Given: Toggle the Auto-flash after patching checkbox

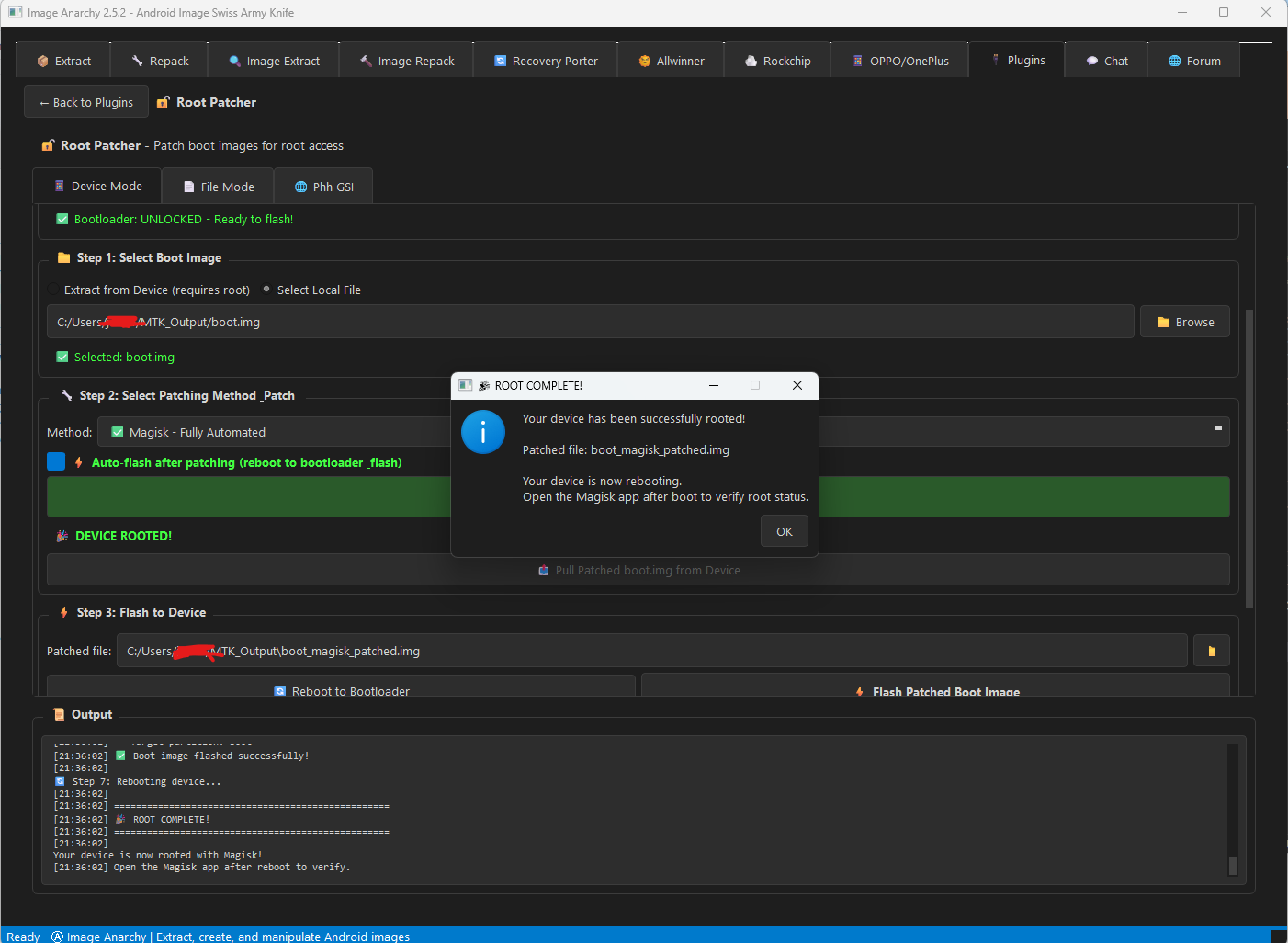Looking at the screenshot, I should click(x=56, y=461).
